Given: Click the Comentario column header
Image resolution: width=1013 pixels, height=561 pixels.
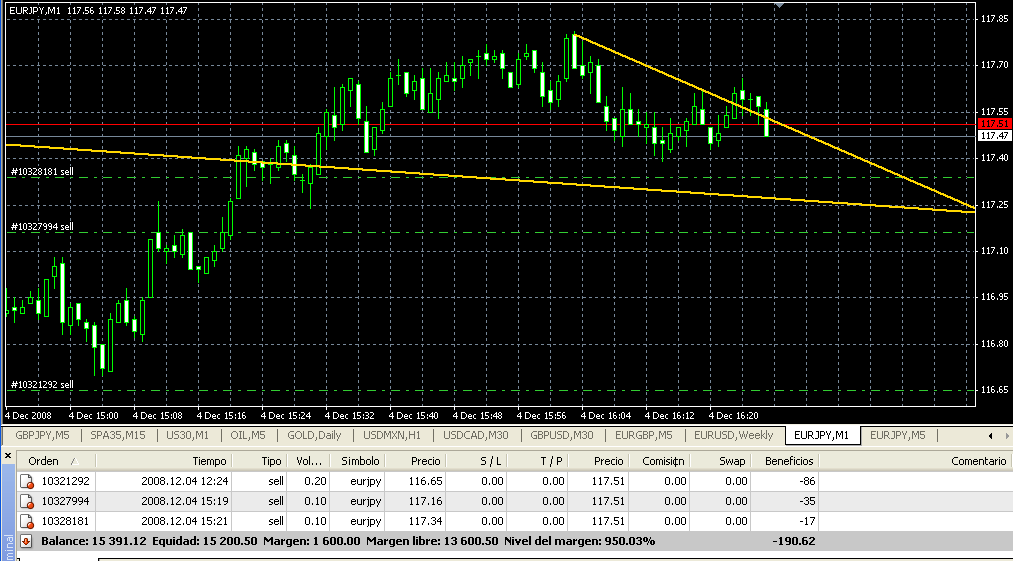Looking at the screenshot, I should point(915,461).
